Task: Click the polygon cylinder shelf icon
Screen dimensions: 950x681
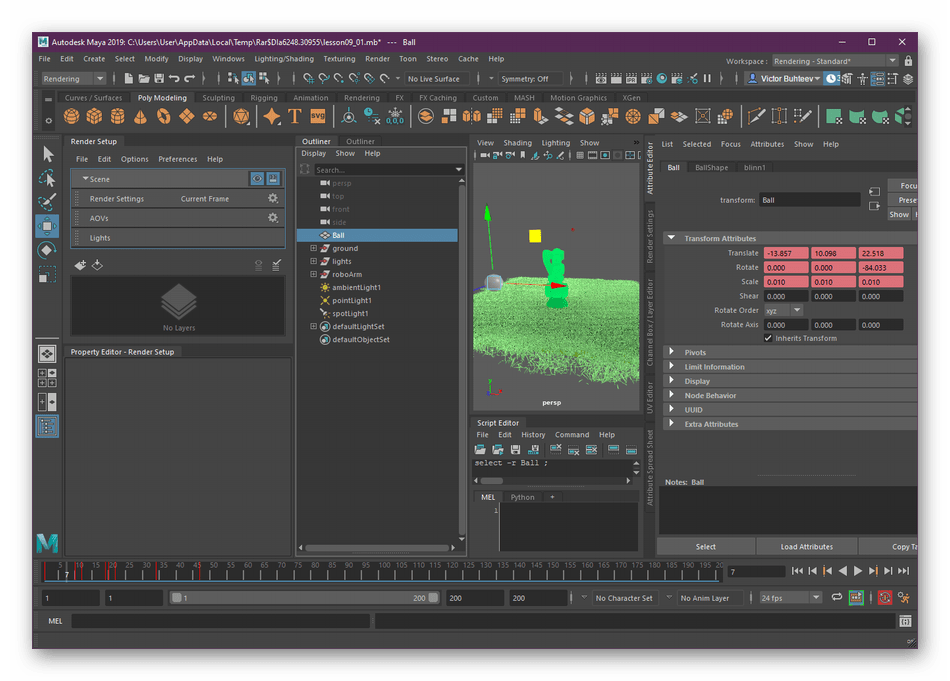Action: 118,116
